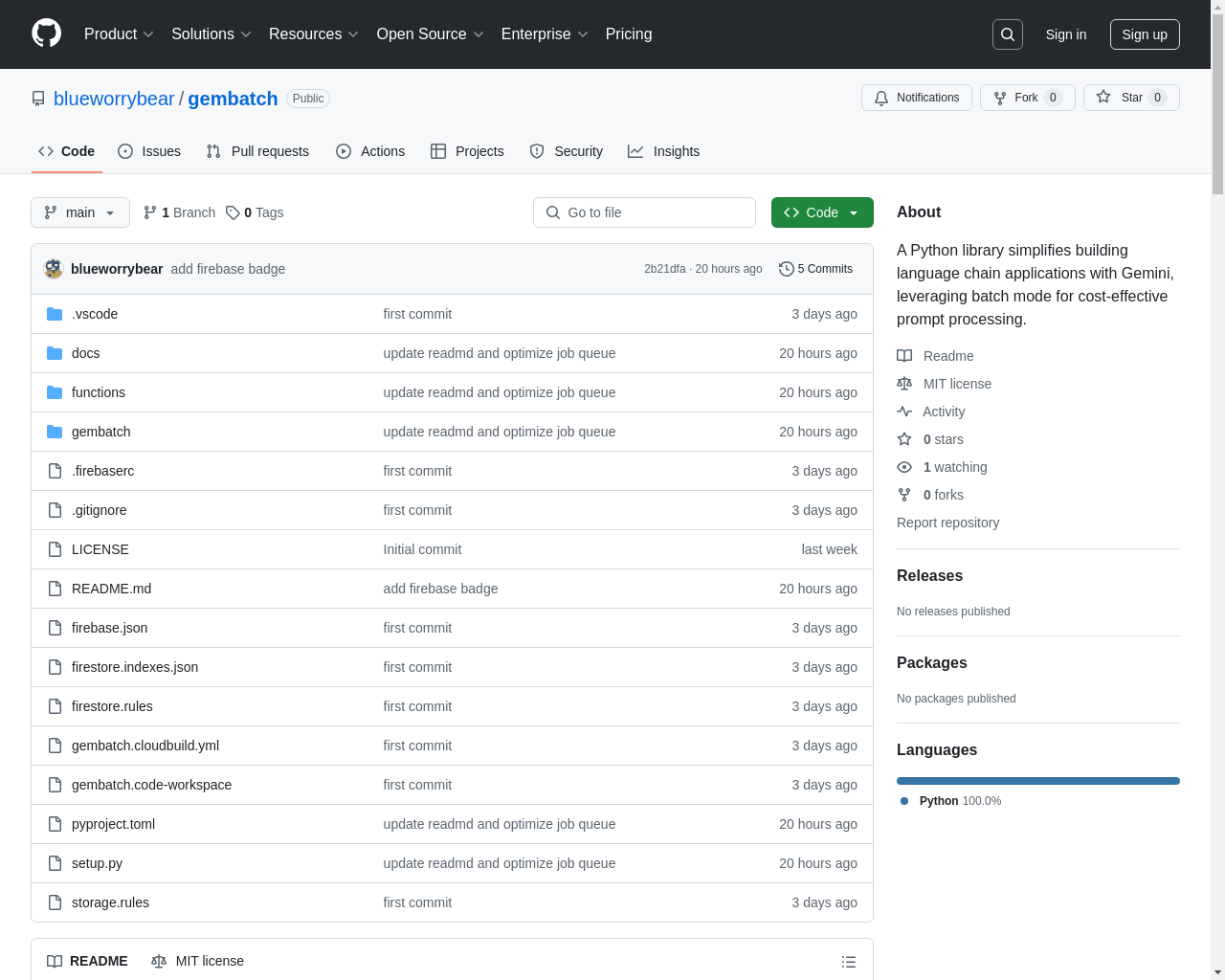
Task: Click the file icon beside pyproject.toml
Action: pos(55,824)
